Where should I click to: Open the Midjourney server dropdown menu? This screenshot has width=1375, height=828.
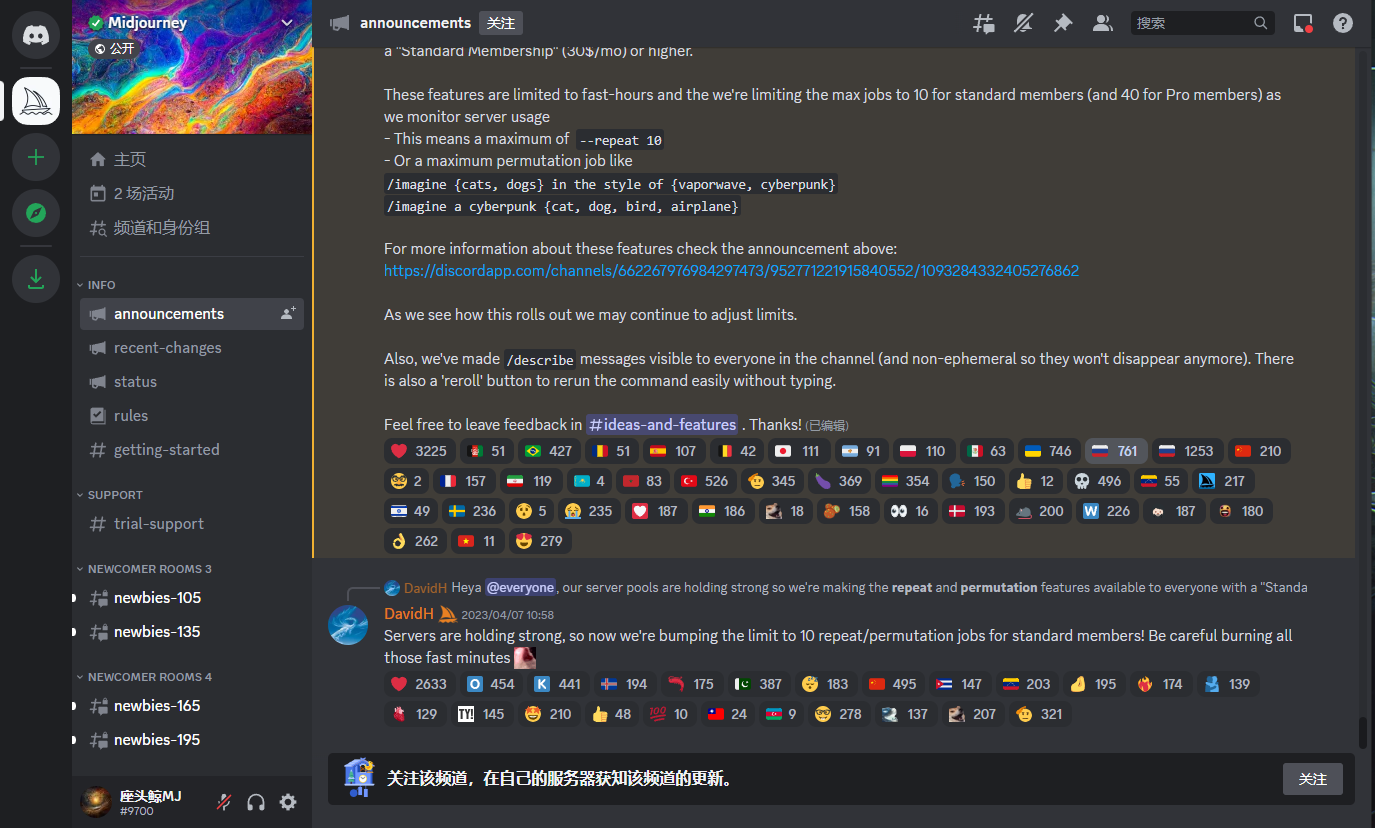pos(288,23)
